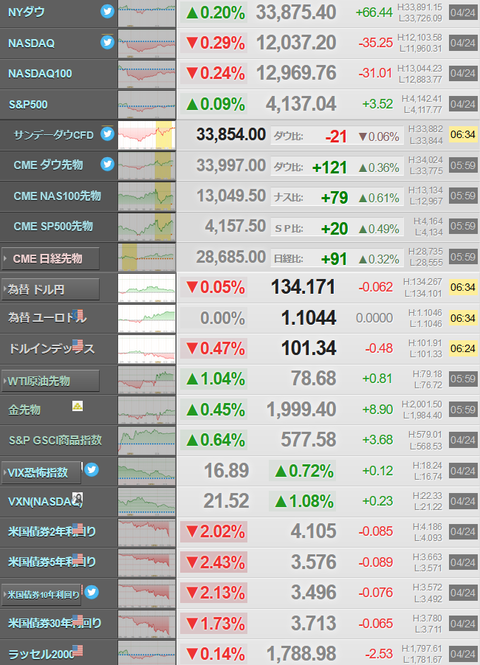Click the Twitter icon beside NASDAQ

coord(107,42)
